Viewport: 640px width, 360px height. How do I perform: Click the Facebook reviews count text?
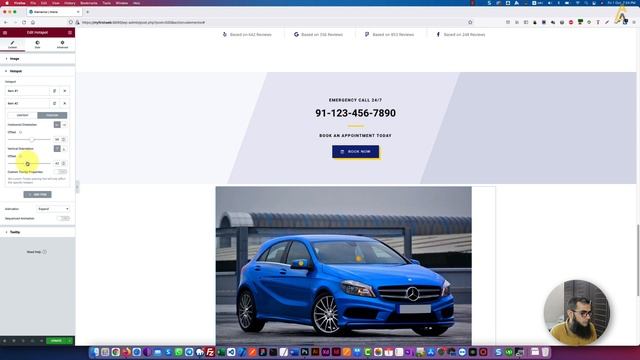(x=464, y=35)
